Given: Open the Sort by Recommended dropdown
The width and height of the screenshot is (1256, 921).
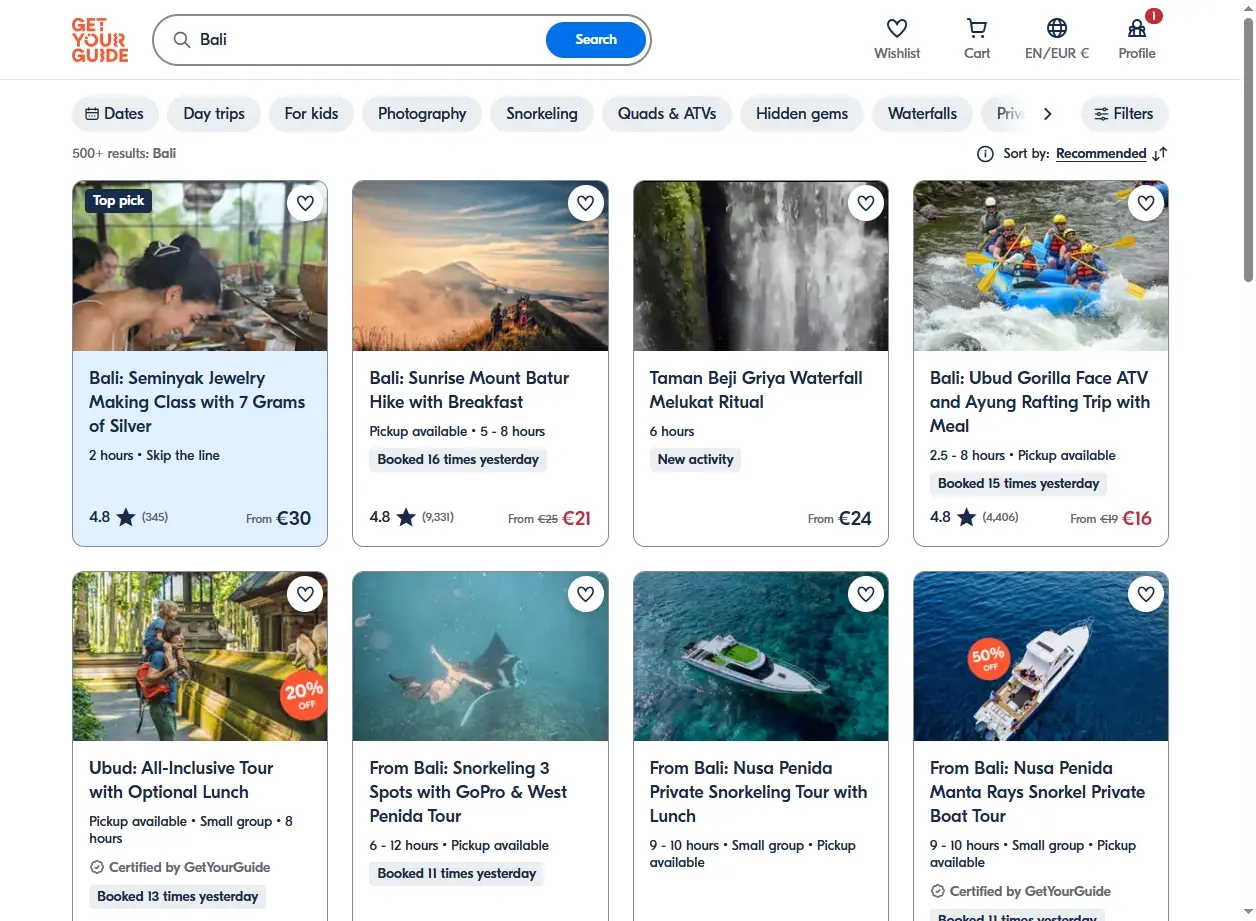Looking at the screenshot, I should pos(1101,154).
